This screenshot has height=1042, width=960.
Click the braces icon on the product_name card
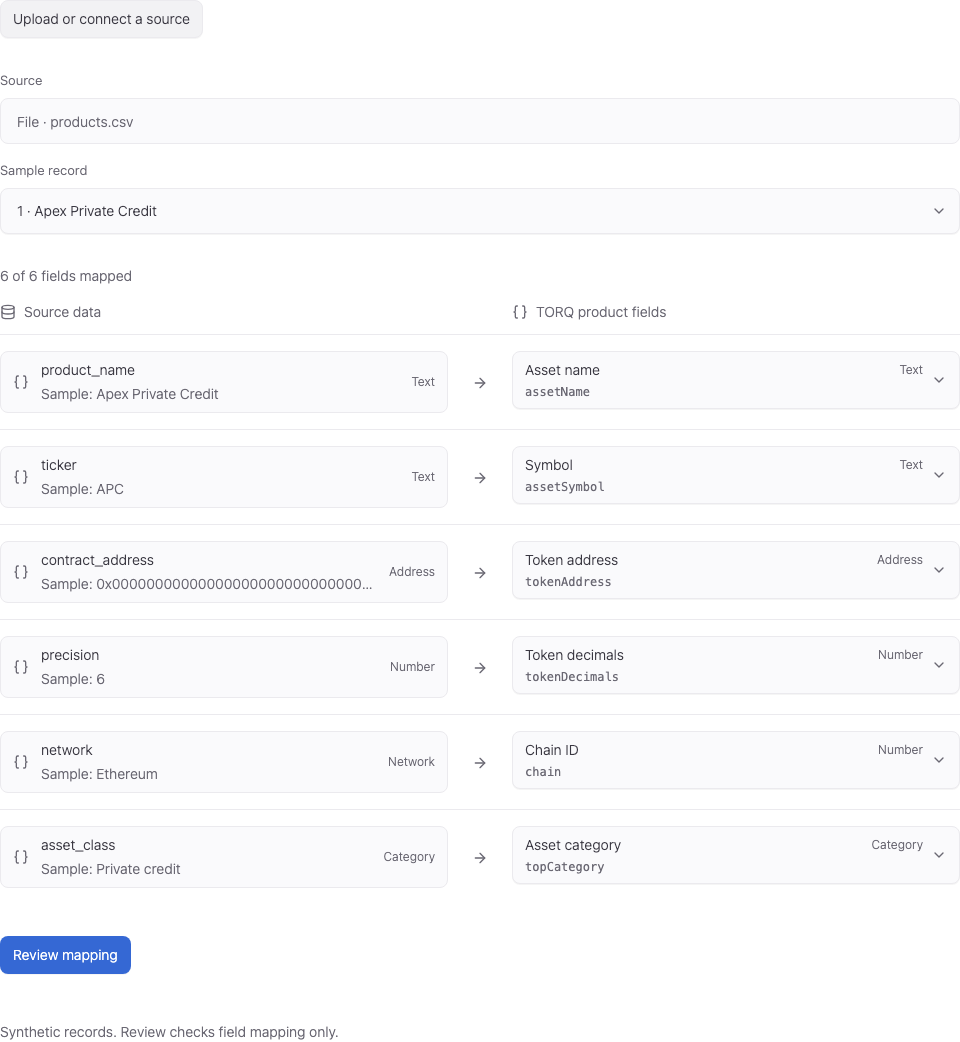pyautogui.click(x=21, y=382)
